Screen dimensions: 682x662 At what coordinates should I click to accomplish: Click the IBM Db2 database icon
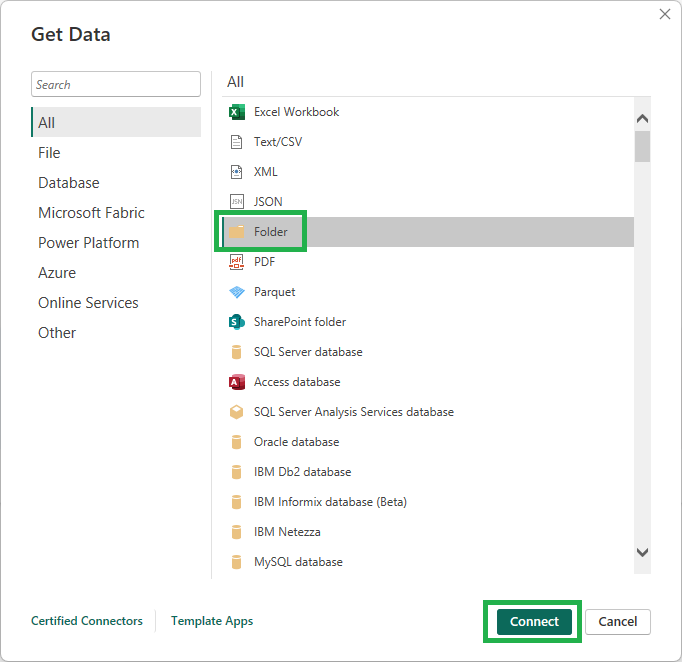237,472
